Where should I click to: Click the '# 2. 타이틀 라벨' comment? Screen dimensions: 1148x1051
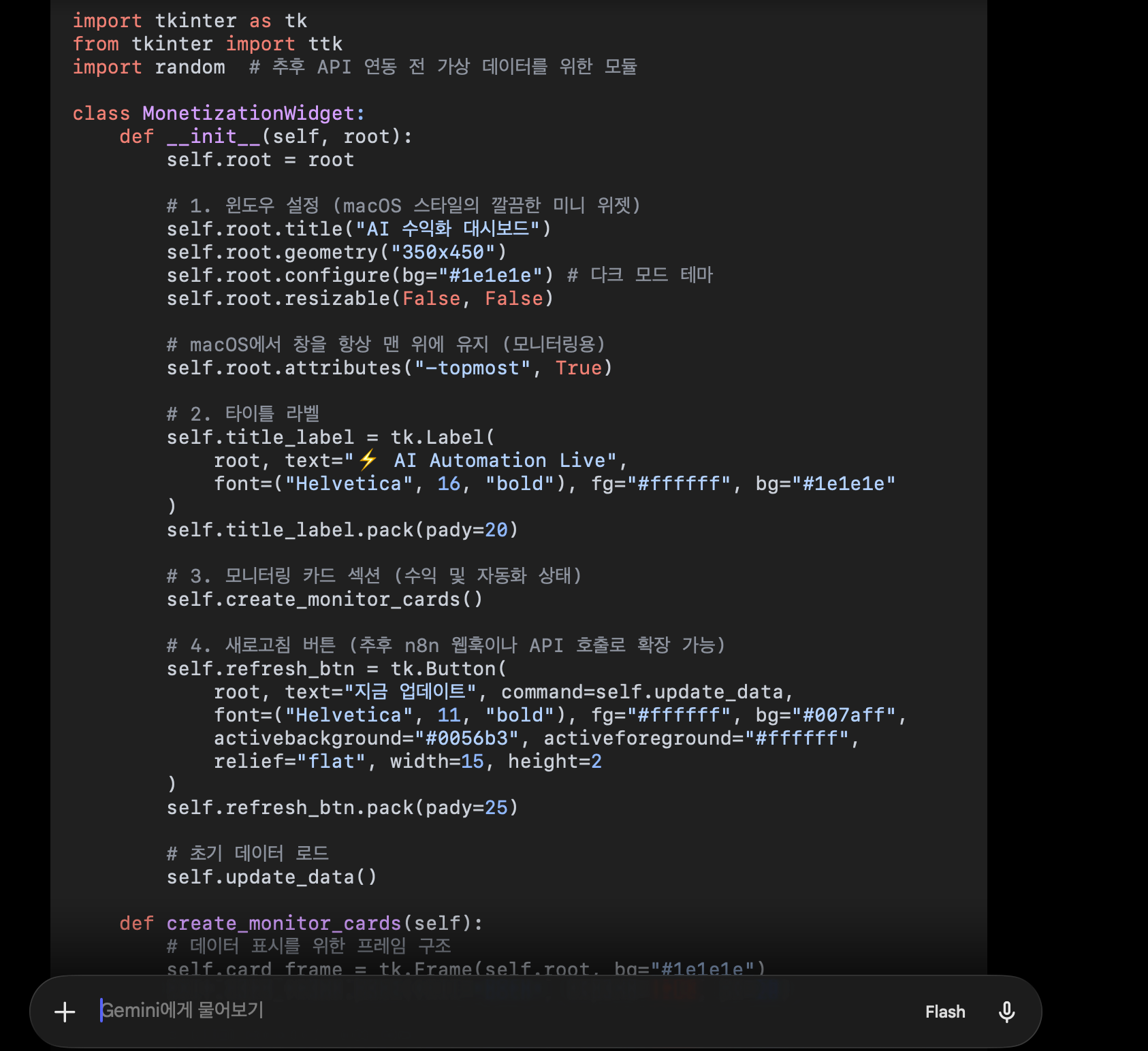[x=243, y=414]
